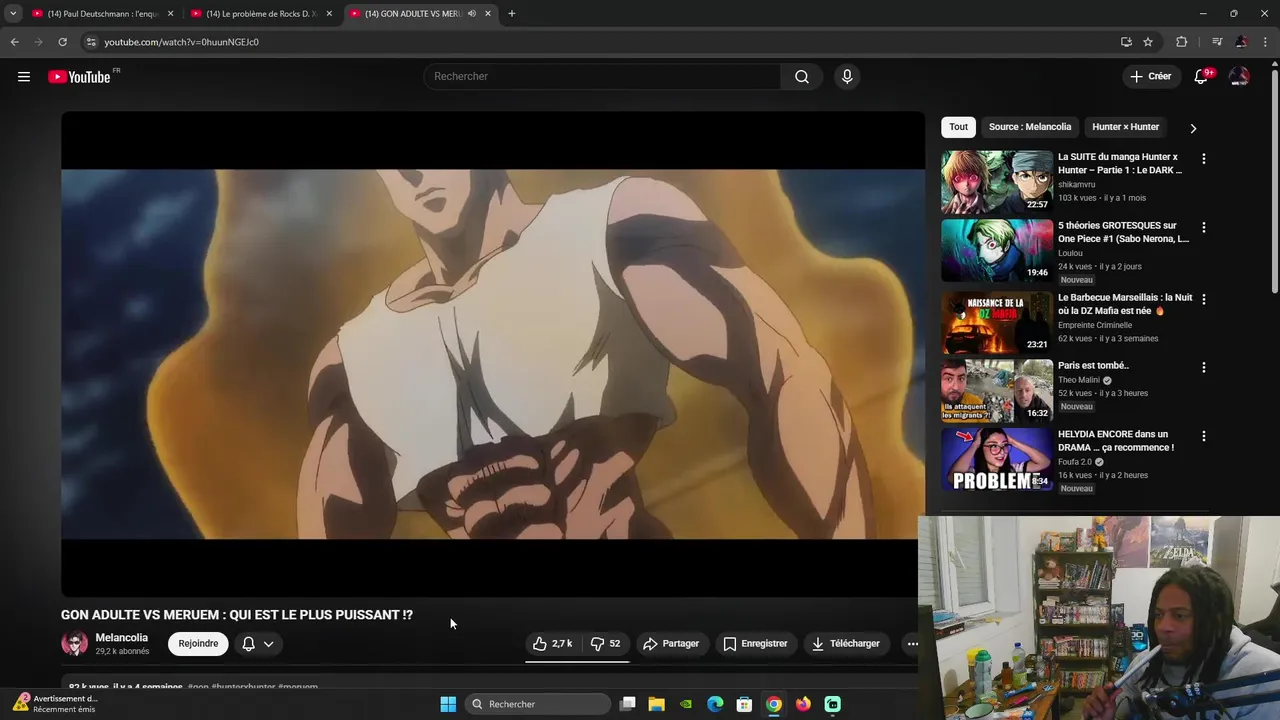
Task: Open more actions ellipsis beside Télécharger
Action: tap(912, 644)
